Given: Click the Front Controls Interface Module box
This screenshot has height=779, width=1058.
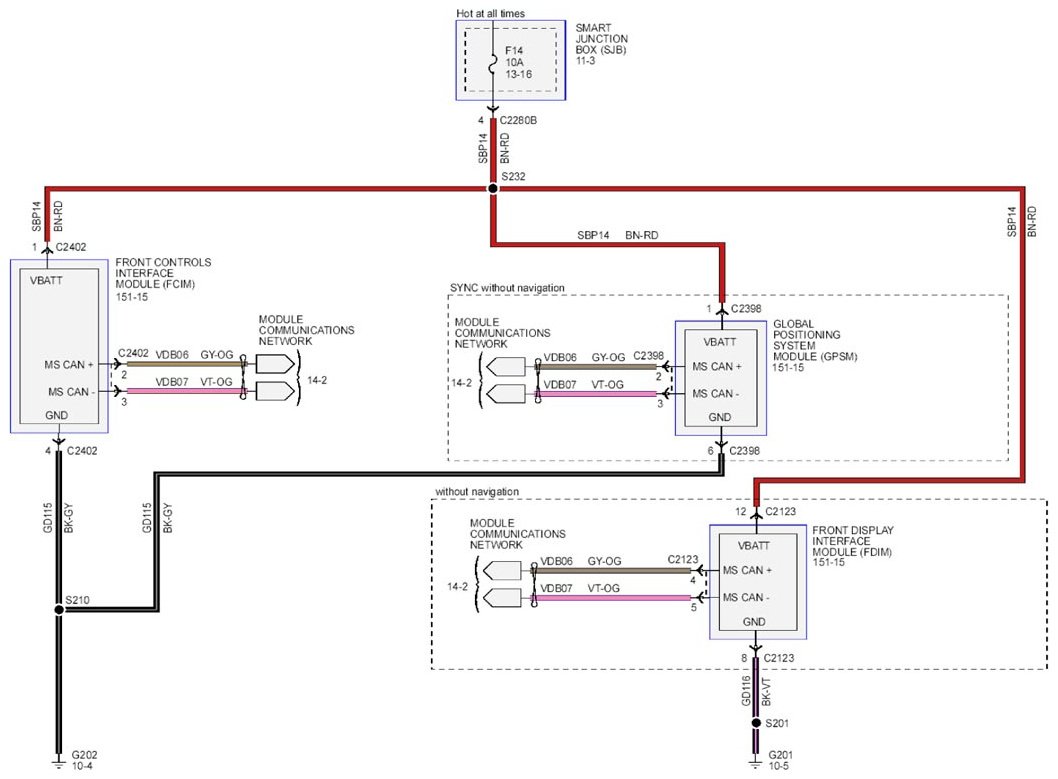Looking at the screenshot, I should pos(59,346).
